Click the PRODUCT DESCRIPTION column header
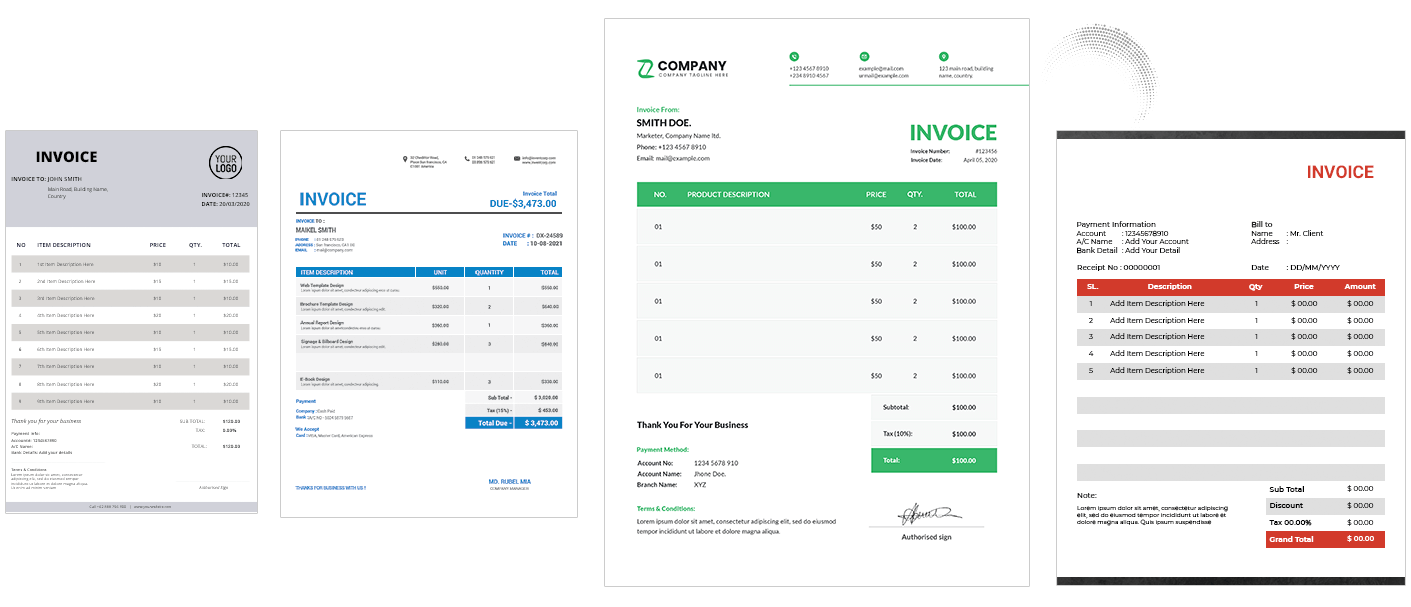Viewport: 1411px width, 607px height. point(728,195)
